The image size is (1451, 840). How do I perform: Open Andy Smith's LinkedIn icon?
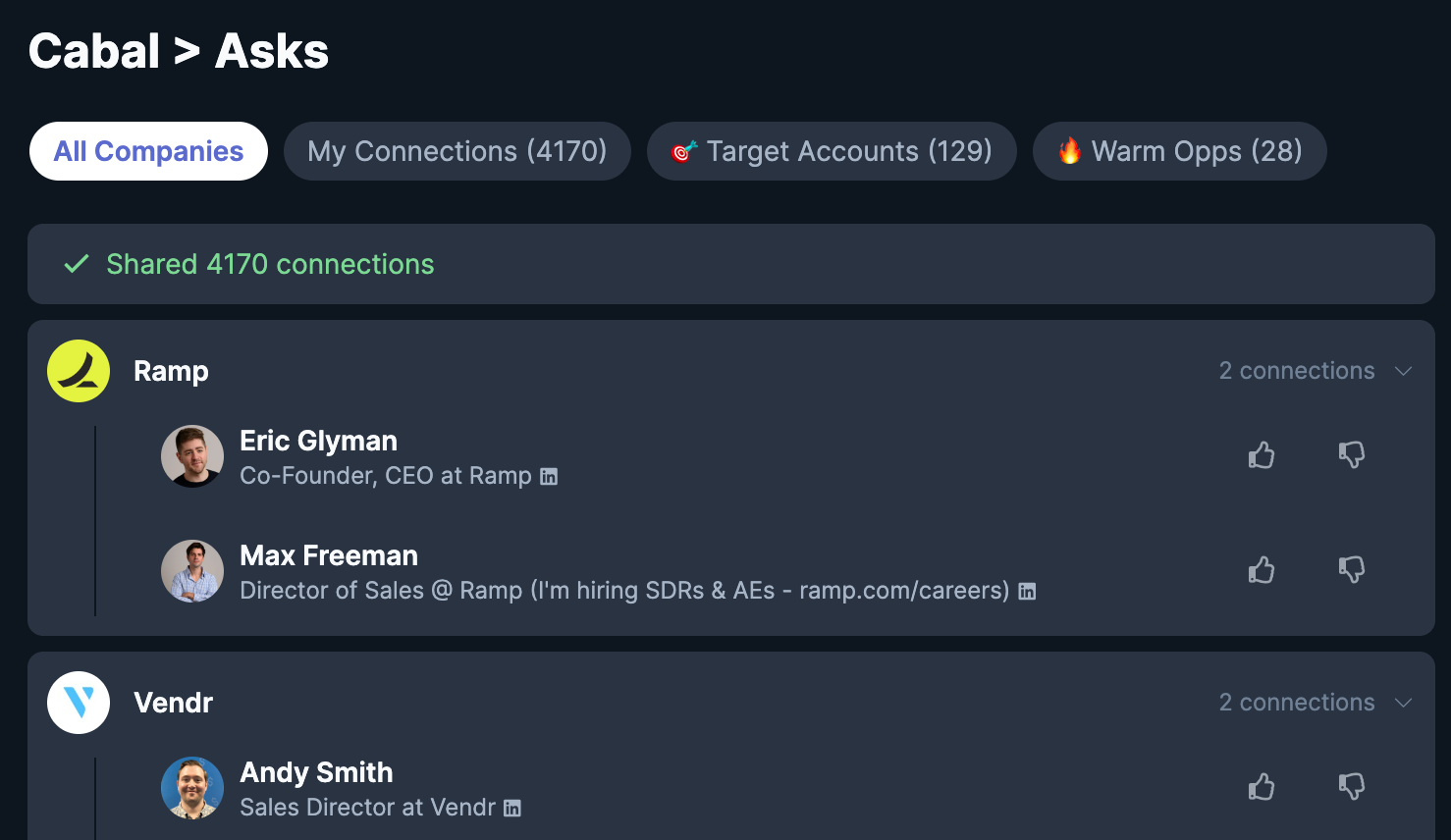pos(512,809)
